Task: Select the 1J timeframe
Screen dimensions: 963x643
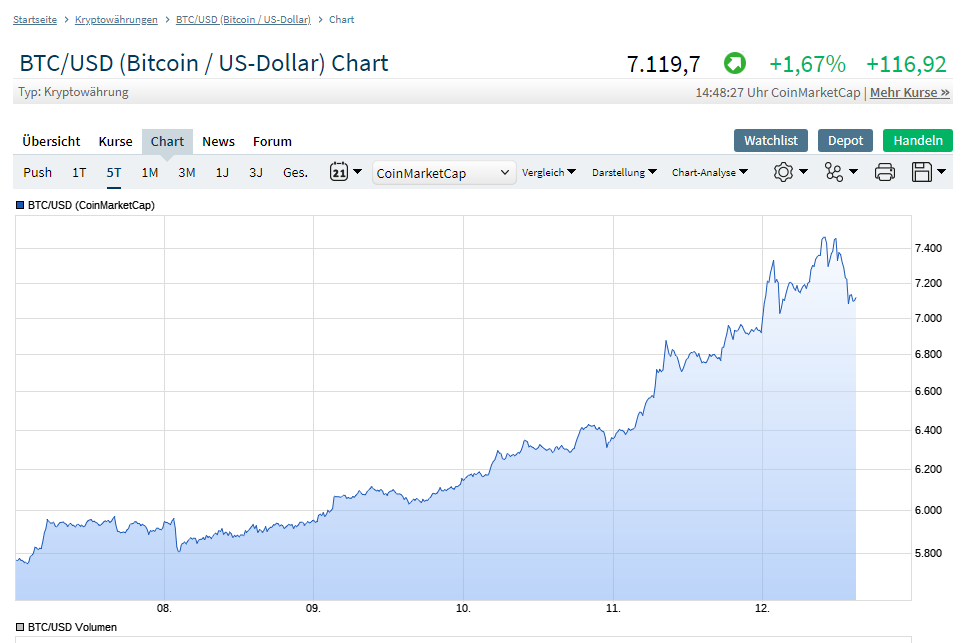Action: pyautogui.click(x=221, y=172)
